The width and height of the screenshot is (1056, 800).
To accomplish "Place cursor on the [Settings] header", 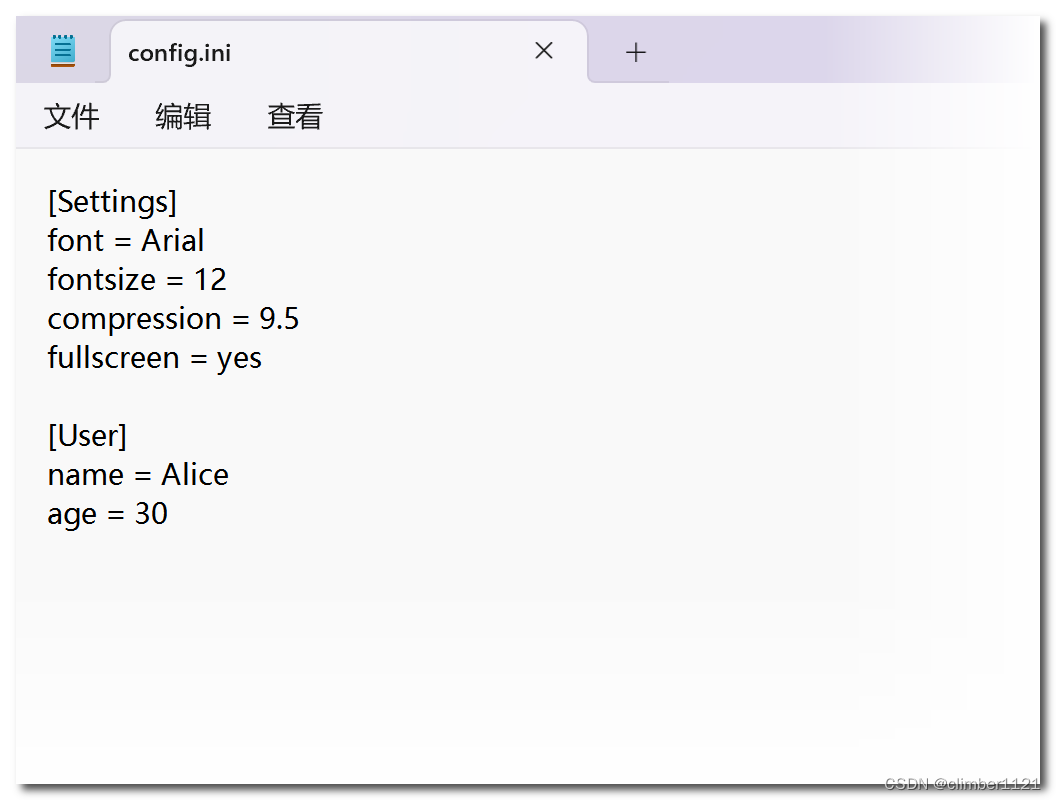I will [112, 202].
